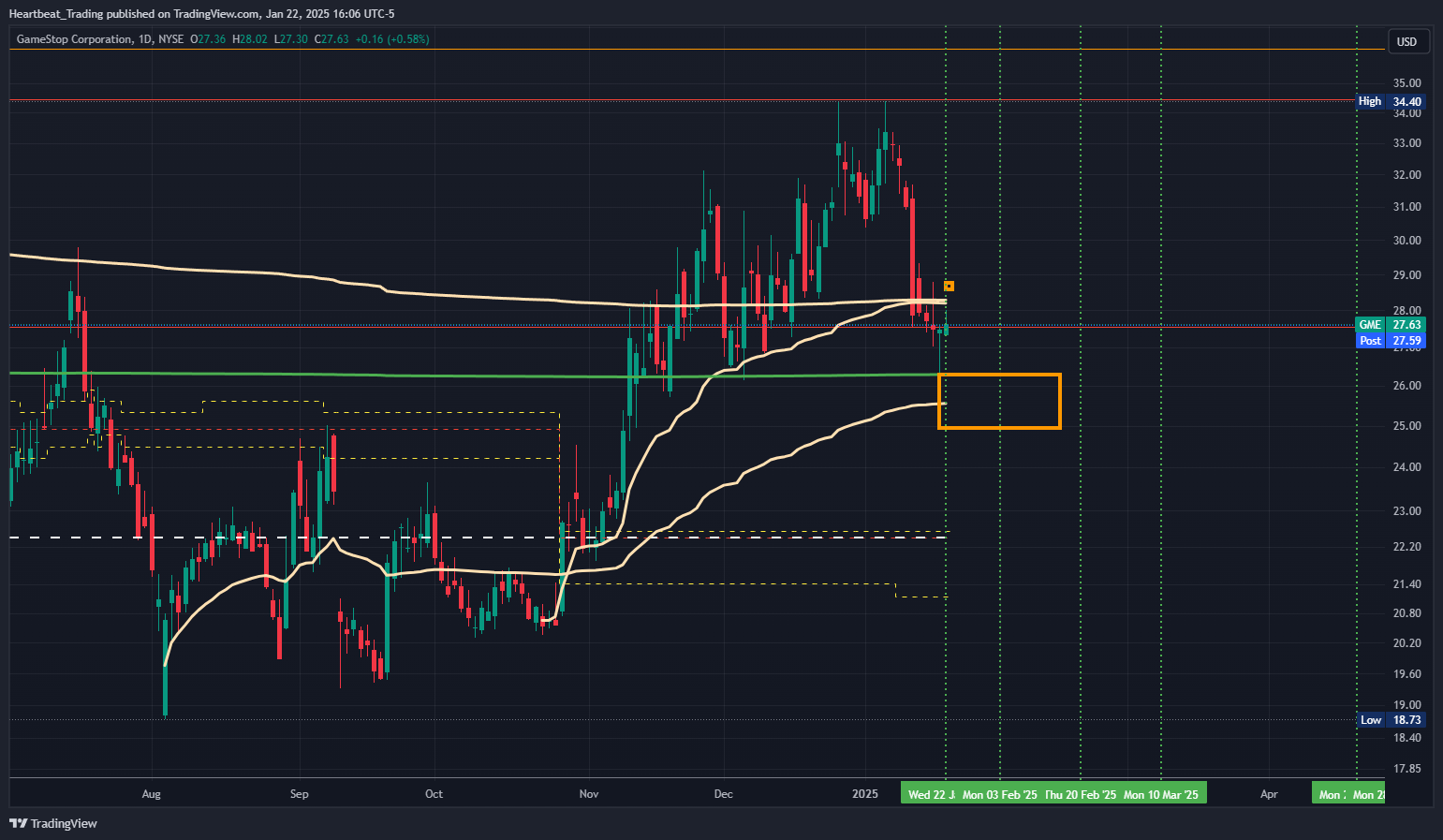Click the +0.16 (+0.58%) change value
Viewport: 1443px width, 840px height.
(x=392, y=39)
